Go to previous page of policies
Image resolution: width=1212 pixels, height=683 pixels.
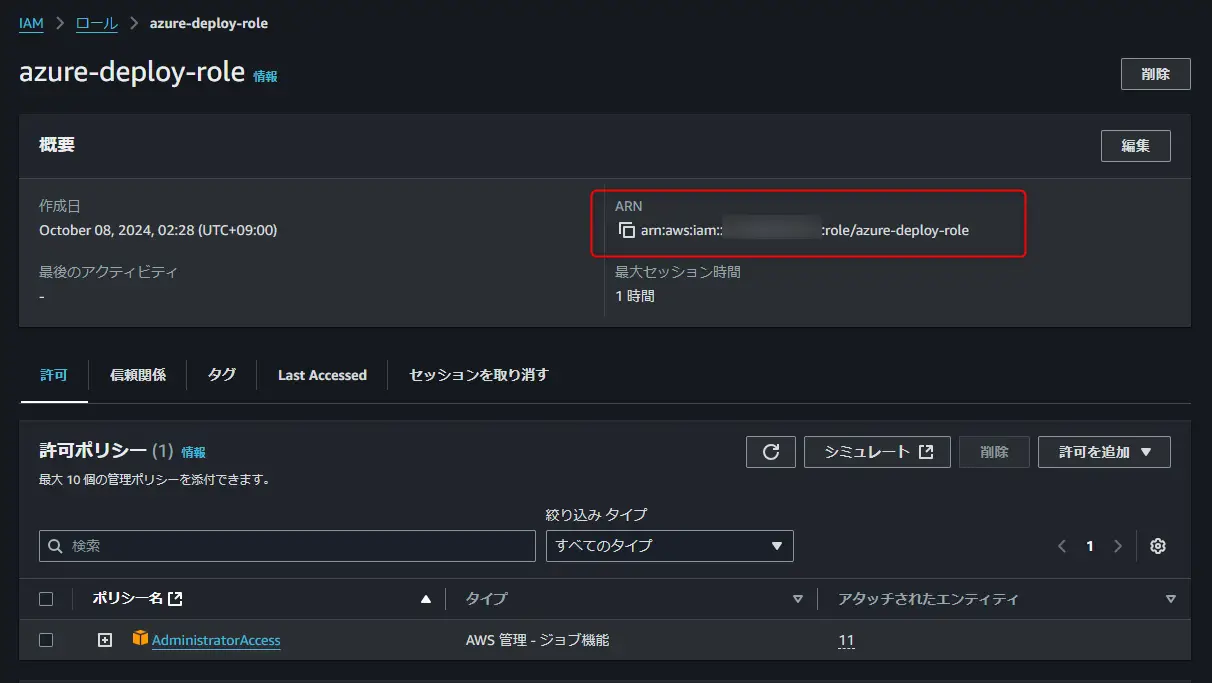pos(1062,546)
